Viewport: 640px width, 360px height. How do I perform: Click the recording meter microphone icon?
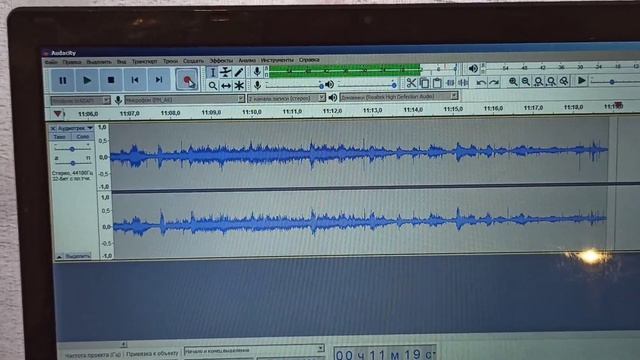pyautogui.click(x=257, y=72)
